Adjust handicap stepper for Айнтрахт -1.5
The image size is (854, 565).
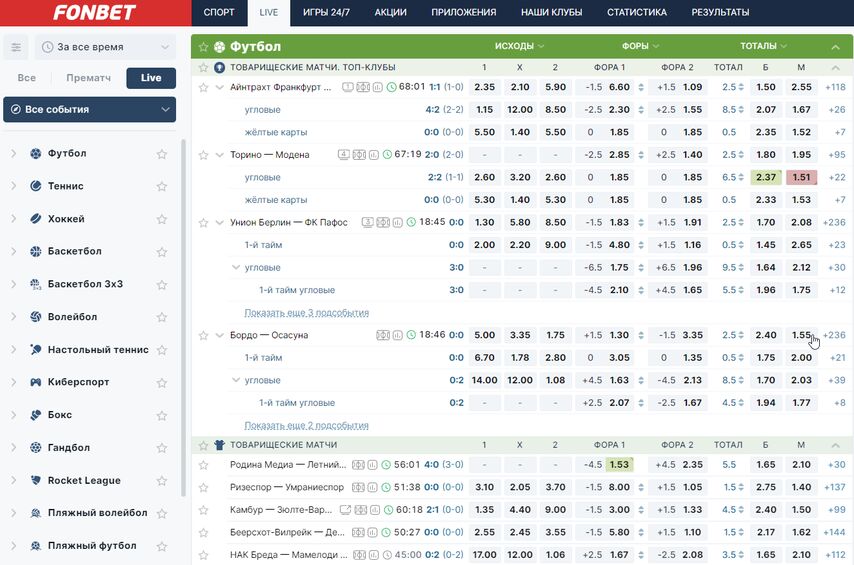coord(641,87)
